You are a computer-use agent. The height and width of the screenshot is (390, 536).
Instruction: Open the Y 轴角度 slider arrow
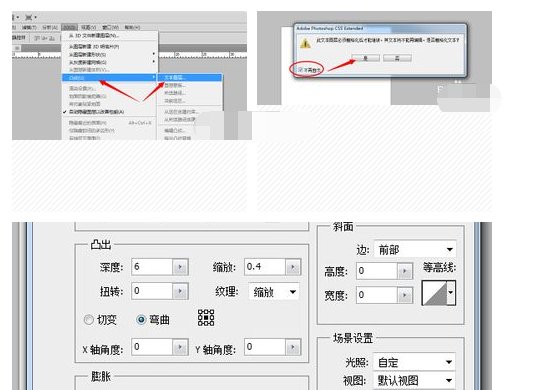[293, 347]
